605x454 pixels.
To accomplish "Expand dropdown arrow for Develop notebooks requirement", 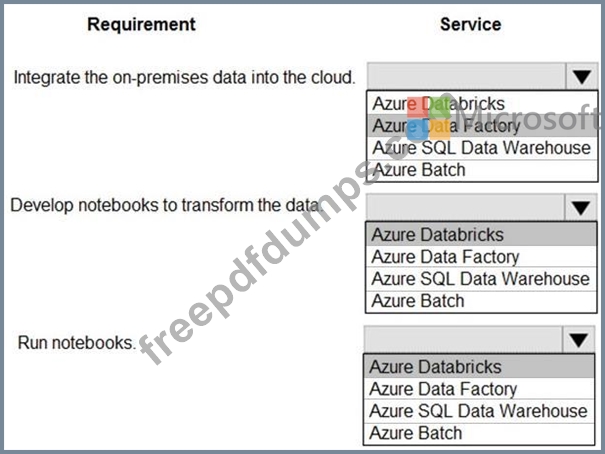I will (x=581, y=208).
